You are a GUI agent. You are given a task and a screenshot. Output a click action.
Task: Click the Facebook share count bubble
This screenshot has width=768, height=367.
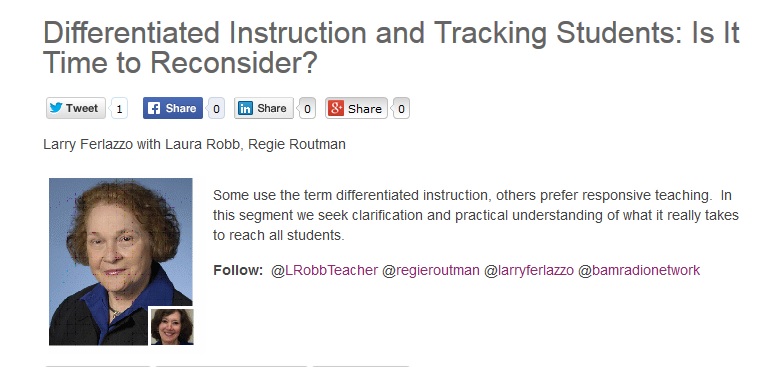click(x=216, y=109)
